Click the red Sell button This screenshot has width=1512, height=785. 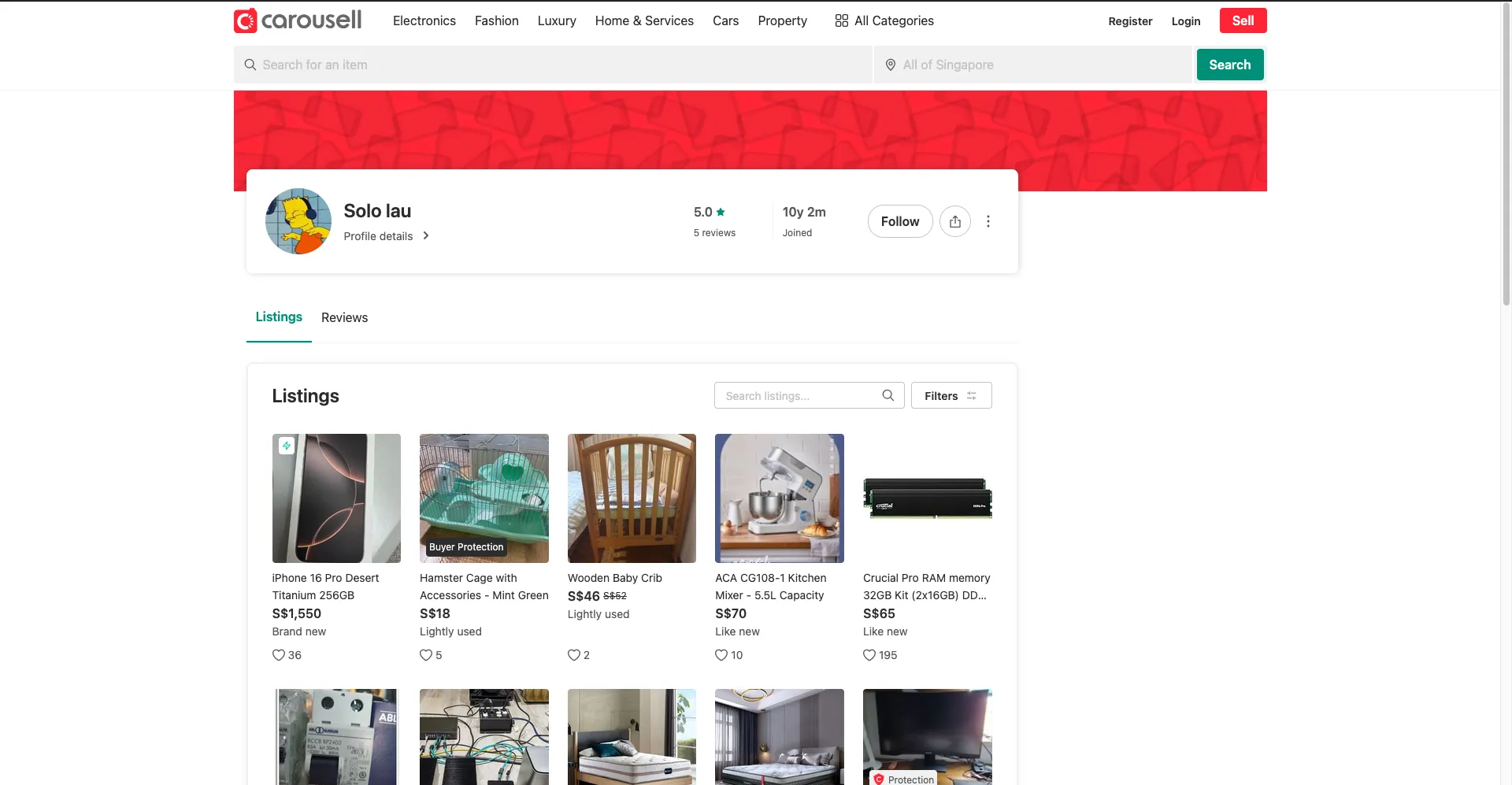coord(1243,20)
